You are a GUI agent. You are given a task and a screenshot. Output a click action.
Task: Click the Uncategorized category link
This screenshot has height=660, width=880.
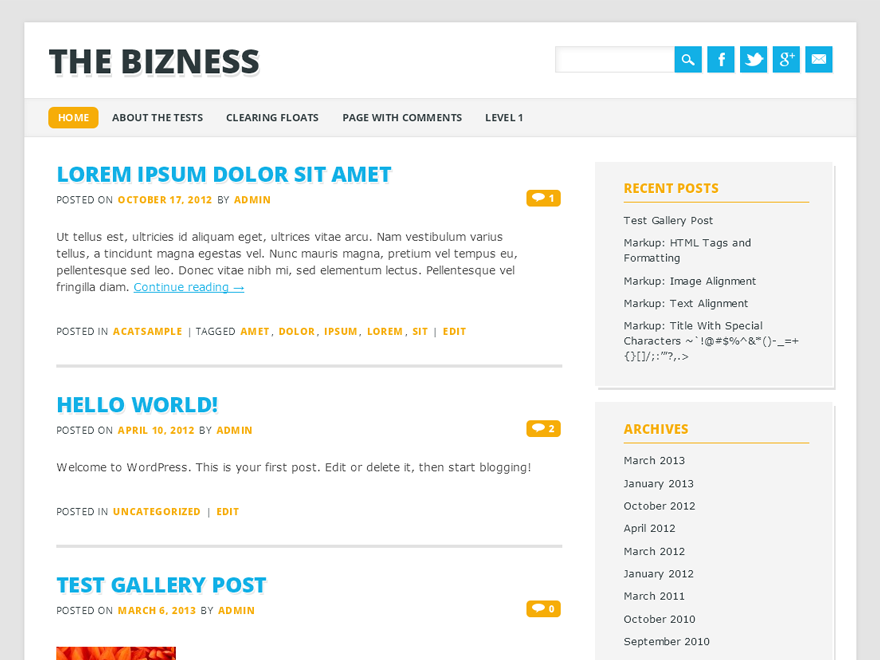[x=156, y=511]
